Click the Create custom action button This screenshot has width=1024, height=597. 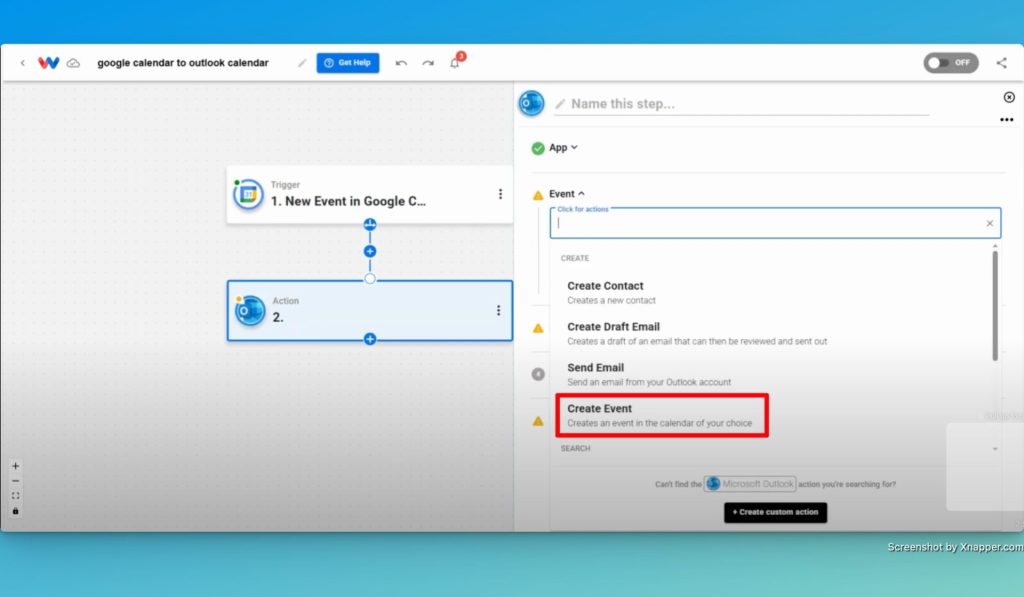775,512
